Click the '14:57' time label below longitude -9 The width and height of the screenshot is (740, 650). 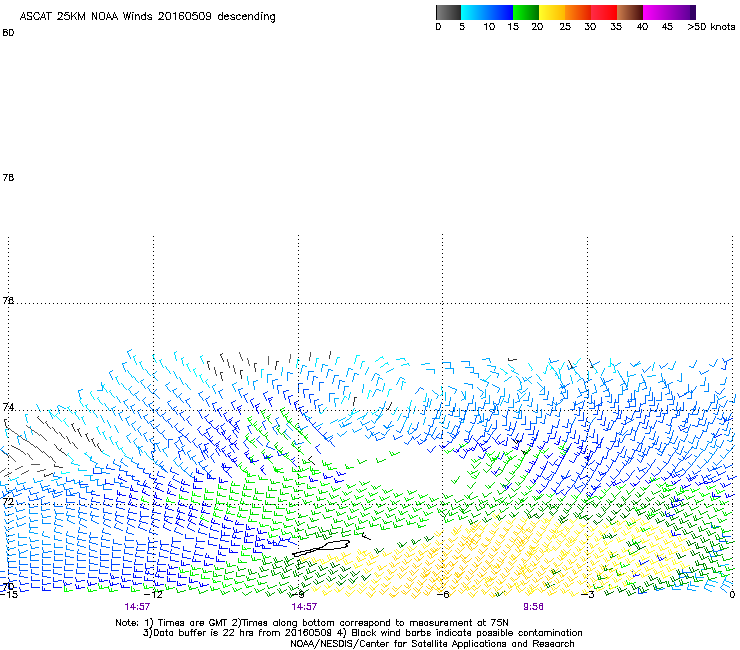304,607
